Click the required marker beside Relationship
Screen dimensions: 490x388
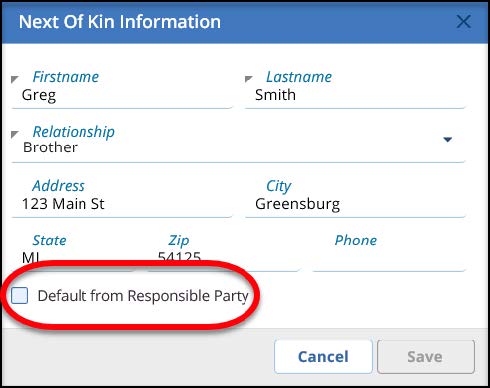[x=14, y=134]
